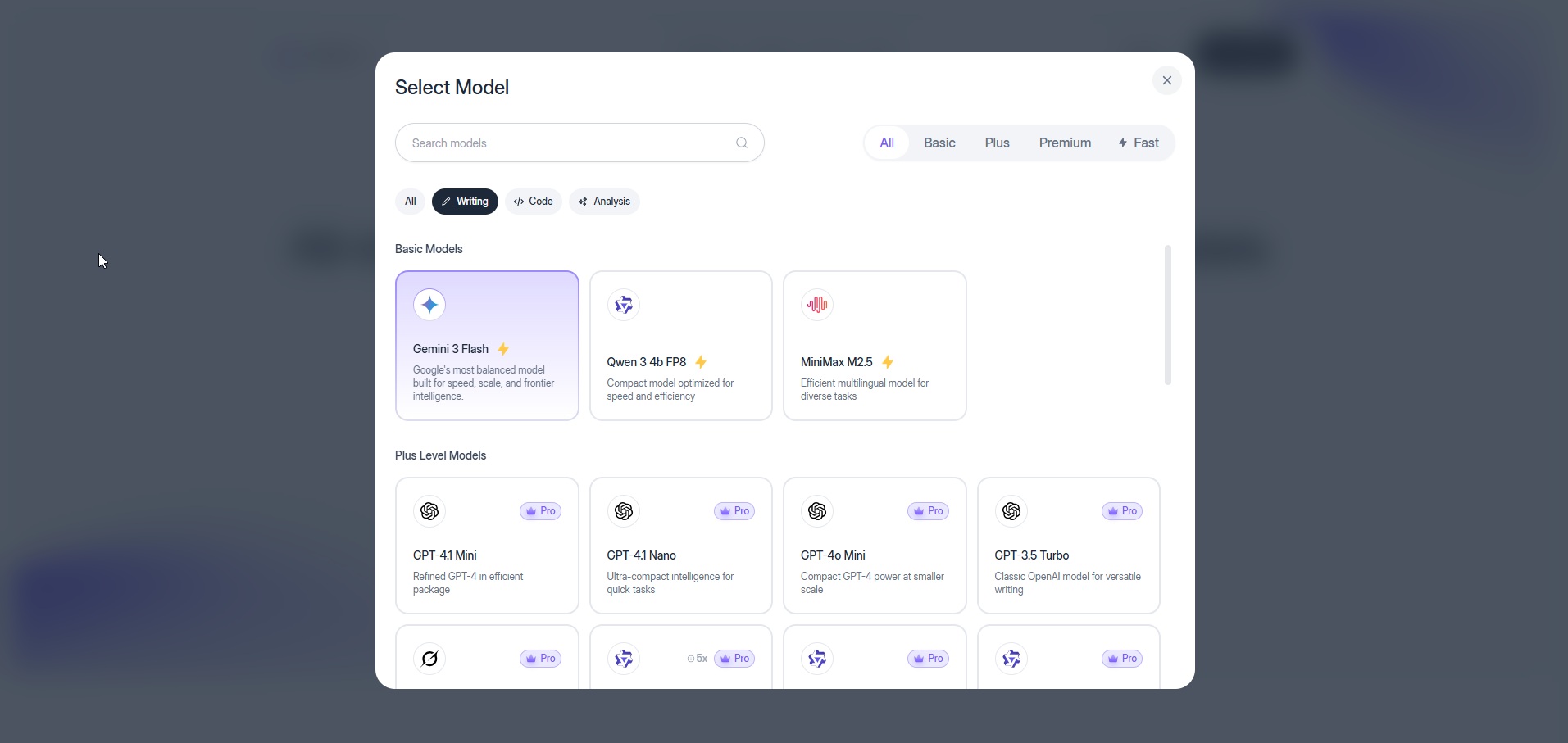Image resolution: width=1568 pixels, height=743 pixels.
Task: Click the sparkles icon in Analysis chip
Action: (x=583, y=202)
